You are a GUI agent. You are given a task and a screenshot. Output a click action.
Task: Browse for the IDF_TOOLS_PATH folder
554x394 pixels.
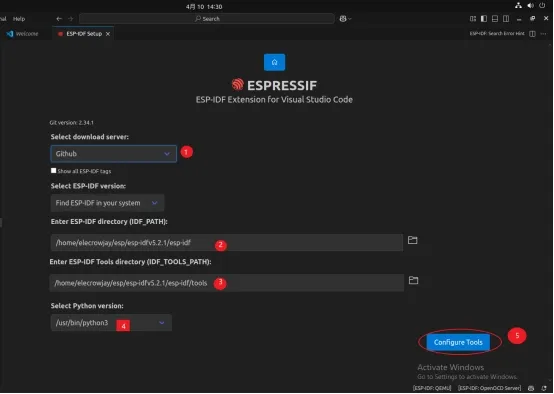point(413,280)
